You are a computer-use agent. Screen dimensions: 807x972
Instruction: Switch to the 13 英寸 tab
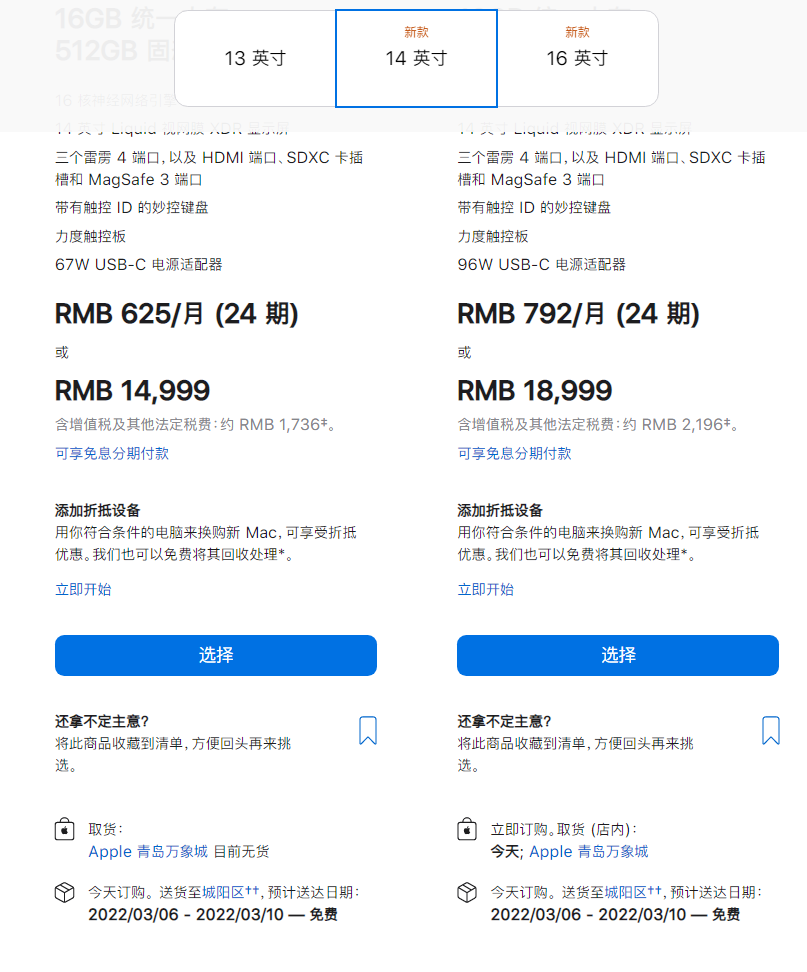[255, 58]
